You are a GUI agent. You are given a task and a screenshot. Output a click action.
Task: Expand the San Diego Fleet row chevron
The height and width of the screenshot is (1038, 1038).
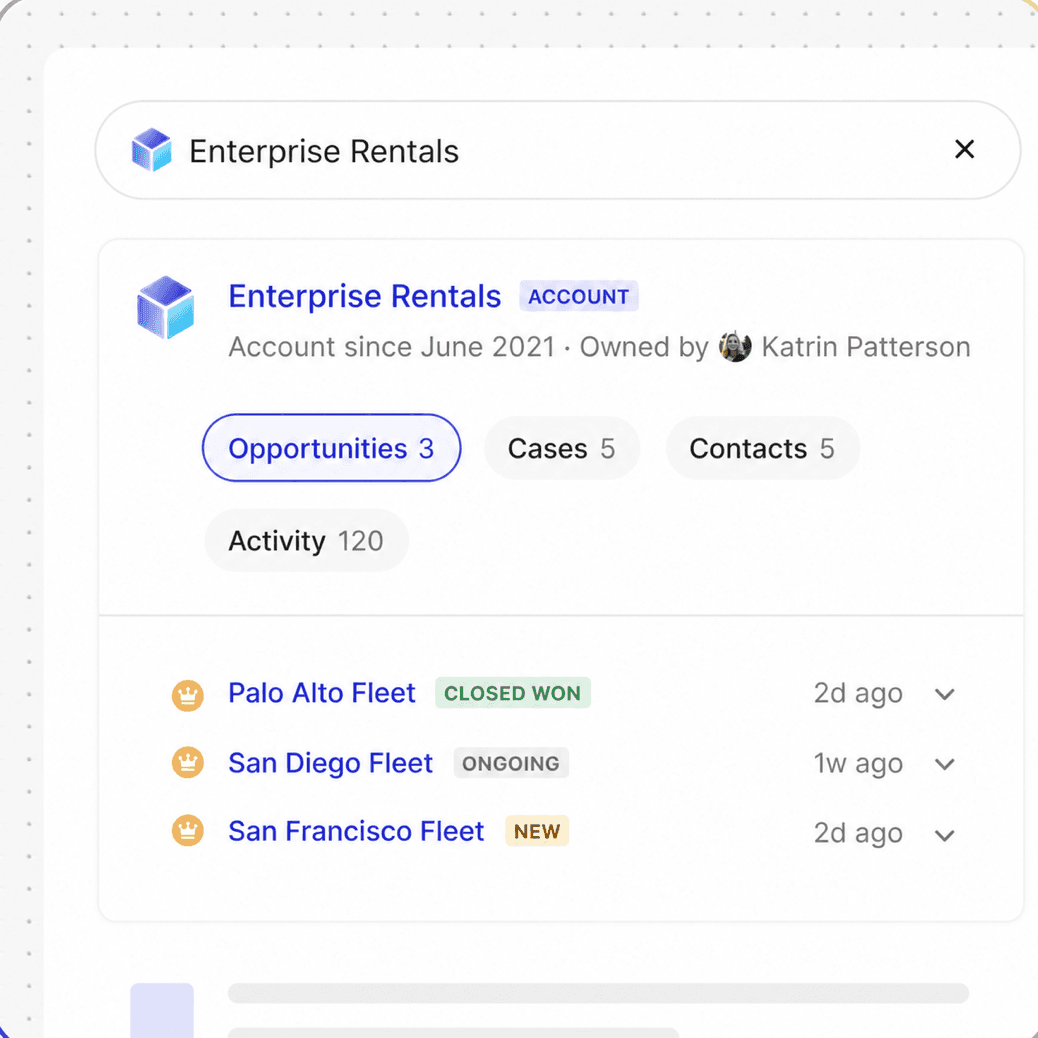pos(945,763)
